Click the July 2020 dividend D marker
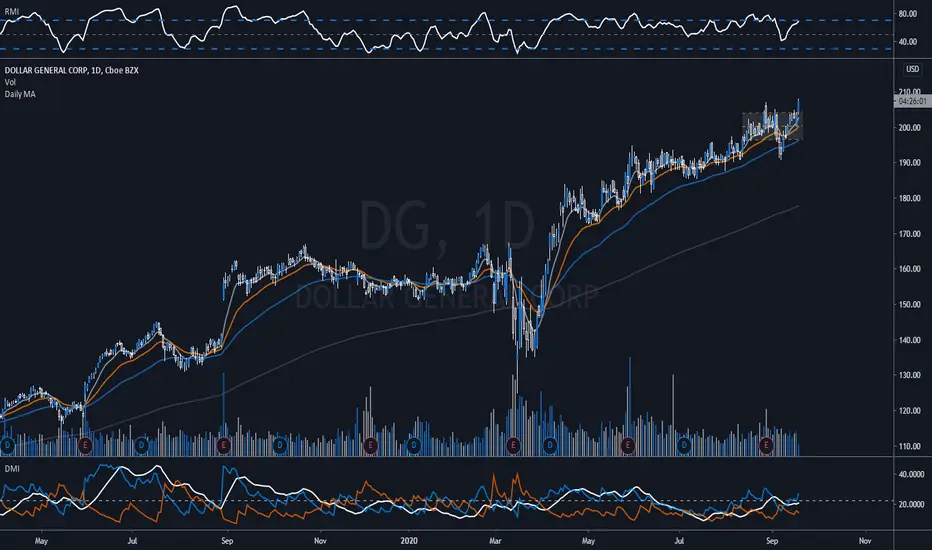 [684, 445]
